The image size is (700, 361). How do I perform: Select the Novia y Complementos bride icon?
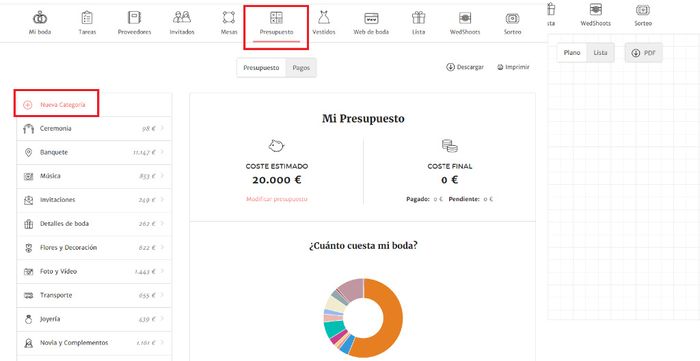coord(28,343)
